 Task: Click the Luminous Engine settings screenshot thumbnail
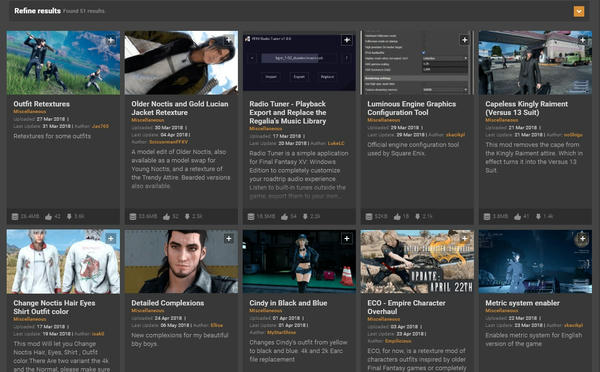click(x=417, y=63)
